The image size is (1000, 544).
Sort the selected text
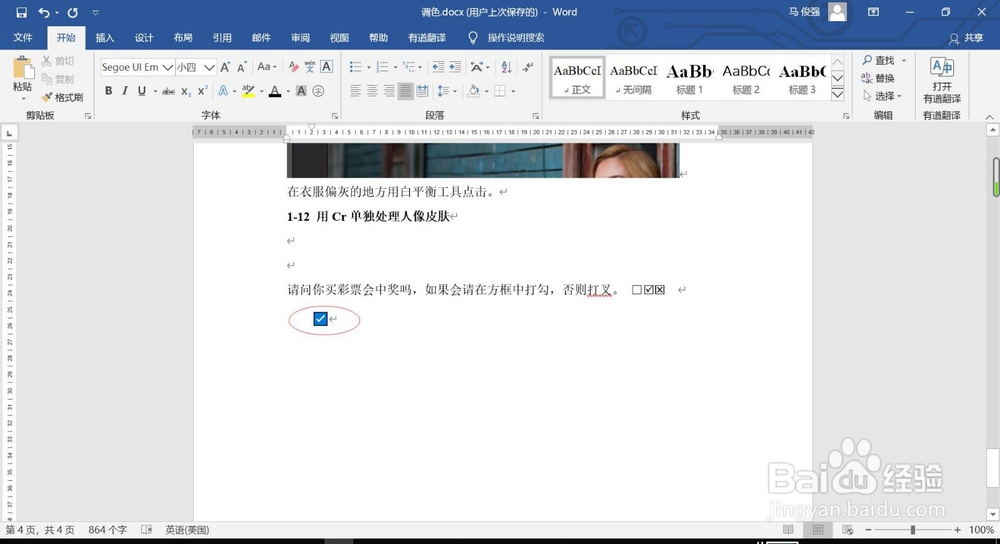(x=506, y=67)
